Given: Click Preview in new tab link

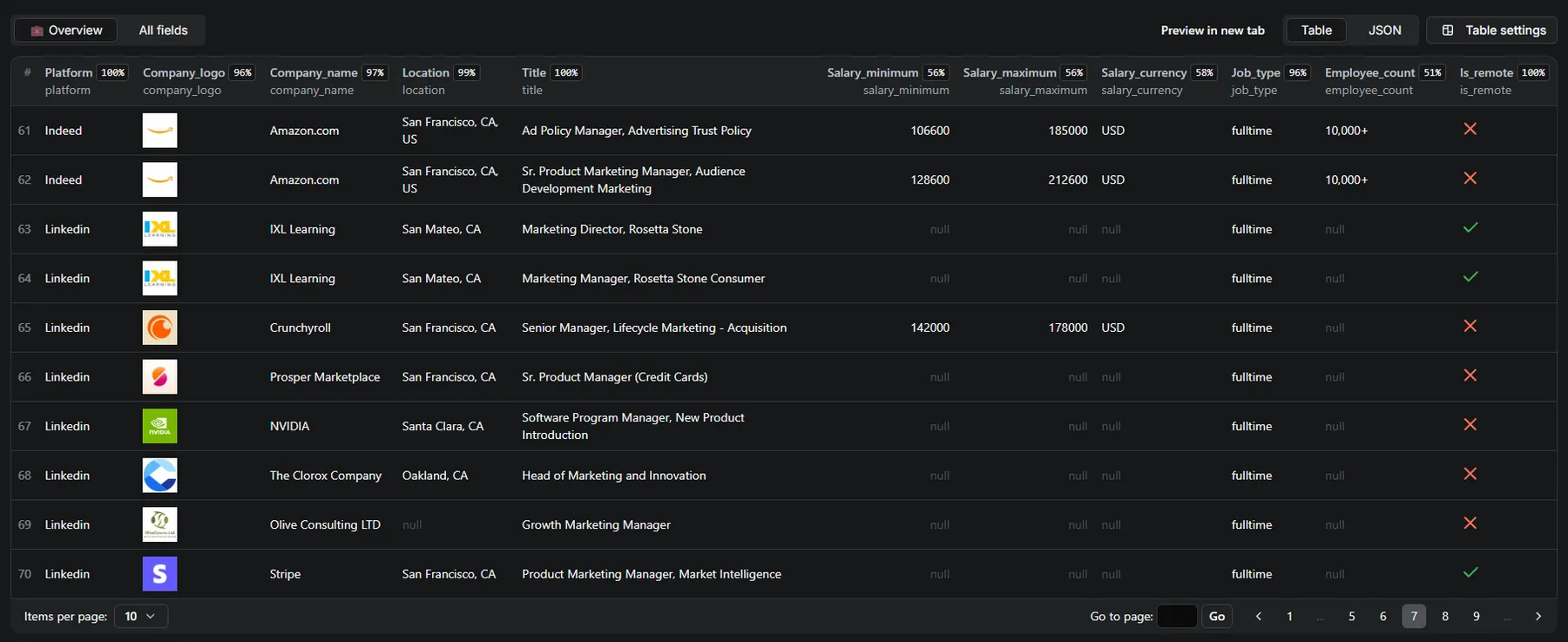Looking at the screenshot, I should click(x=1213, y=30).
